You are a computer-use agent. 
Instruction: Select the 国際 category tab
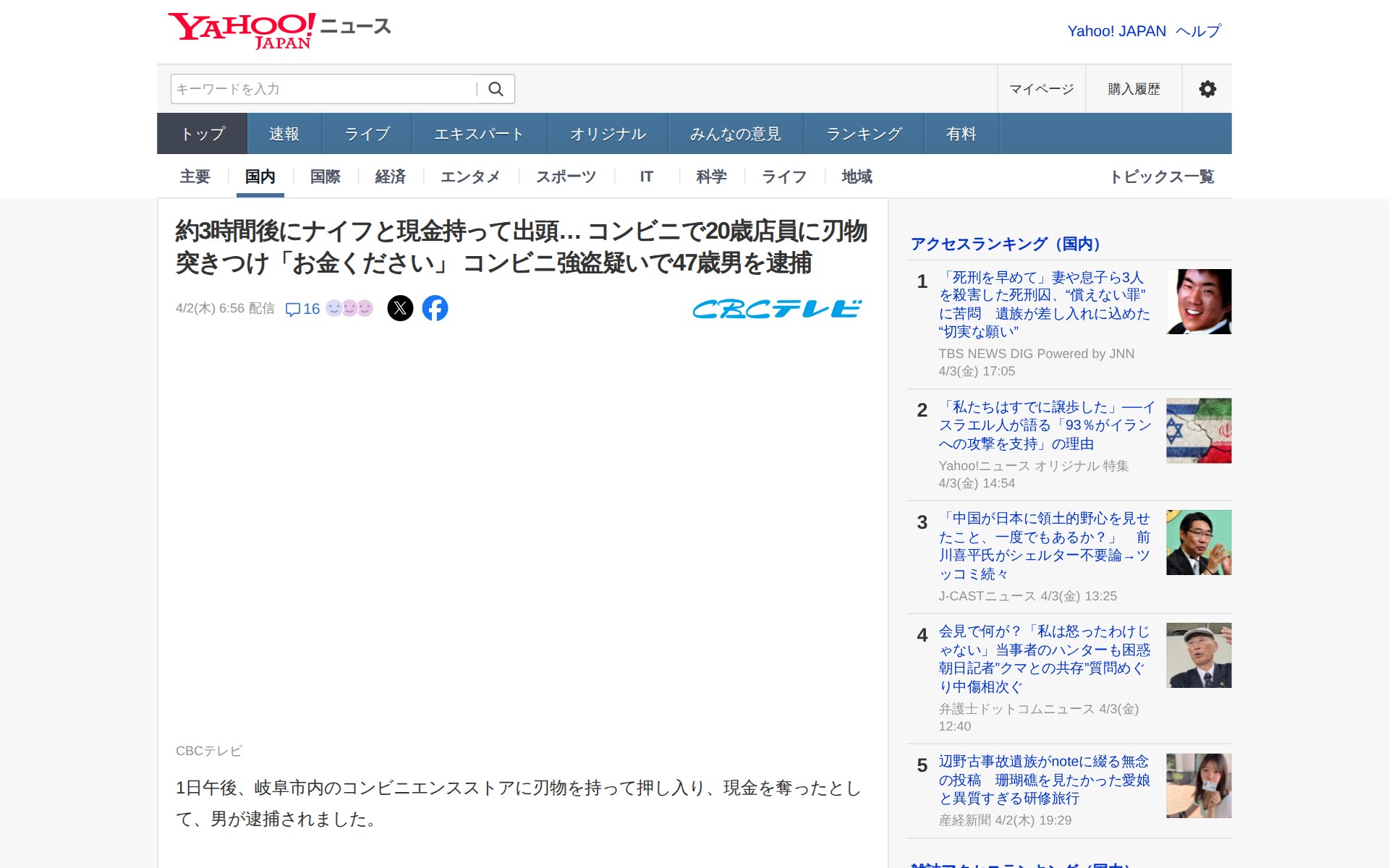coord(325,176)
